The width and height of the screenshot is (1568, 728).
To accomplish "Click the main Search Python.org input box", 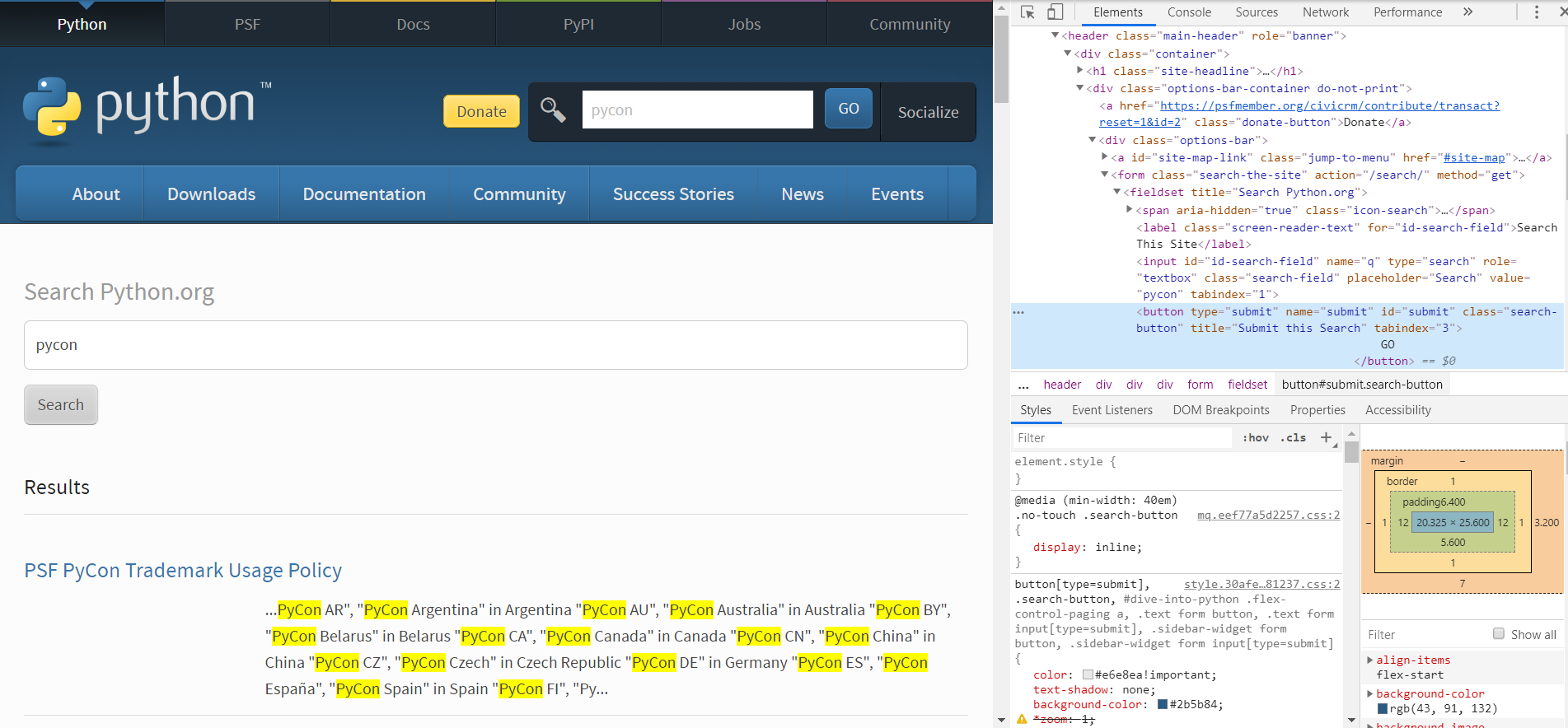I will coord(496,345).
